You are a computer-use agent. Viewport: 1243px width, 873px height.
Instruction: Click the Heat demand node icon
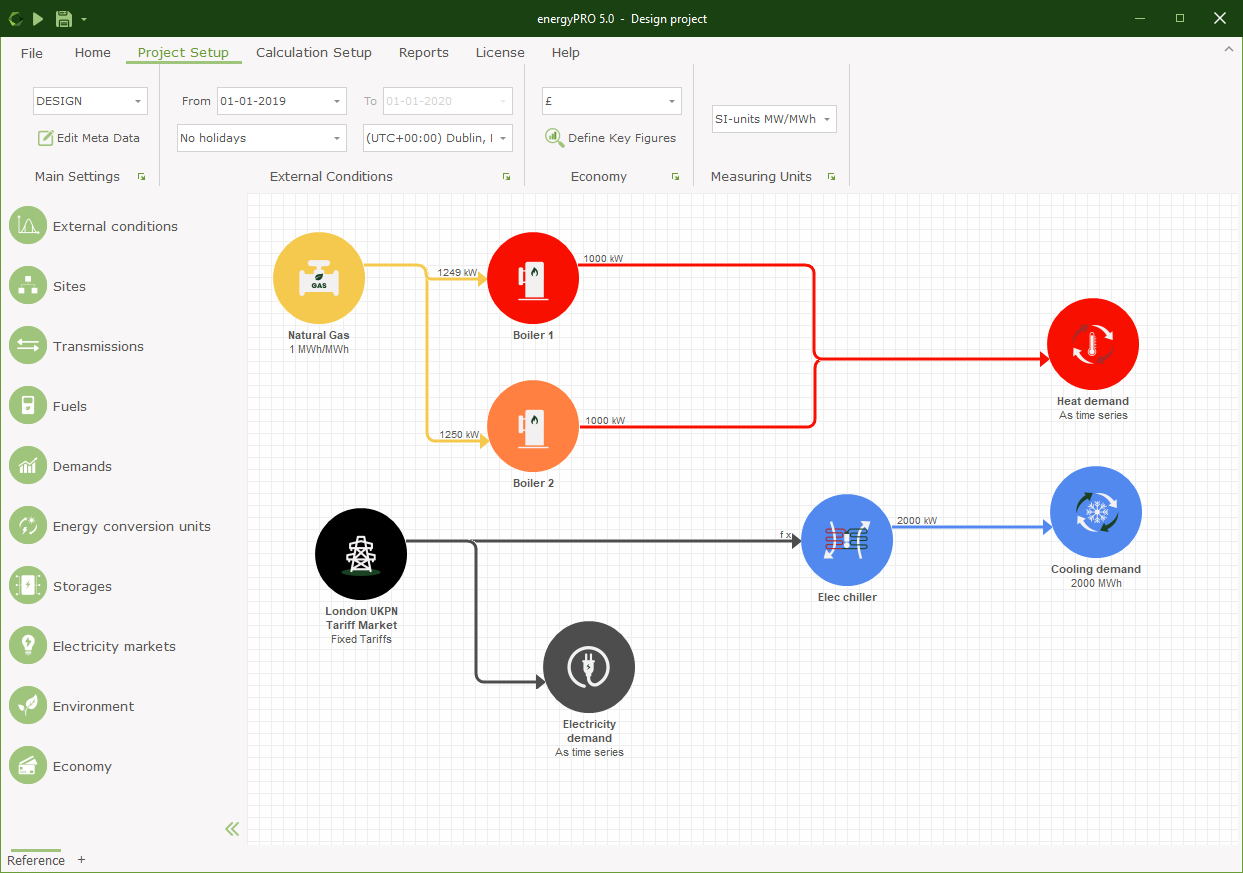(x=1092, y=344)
